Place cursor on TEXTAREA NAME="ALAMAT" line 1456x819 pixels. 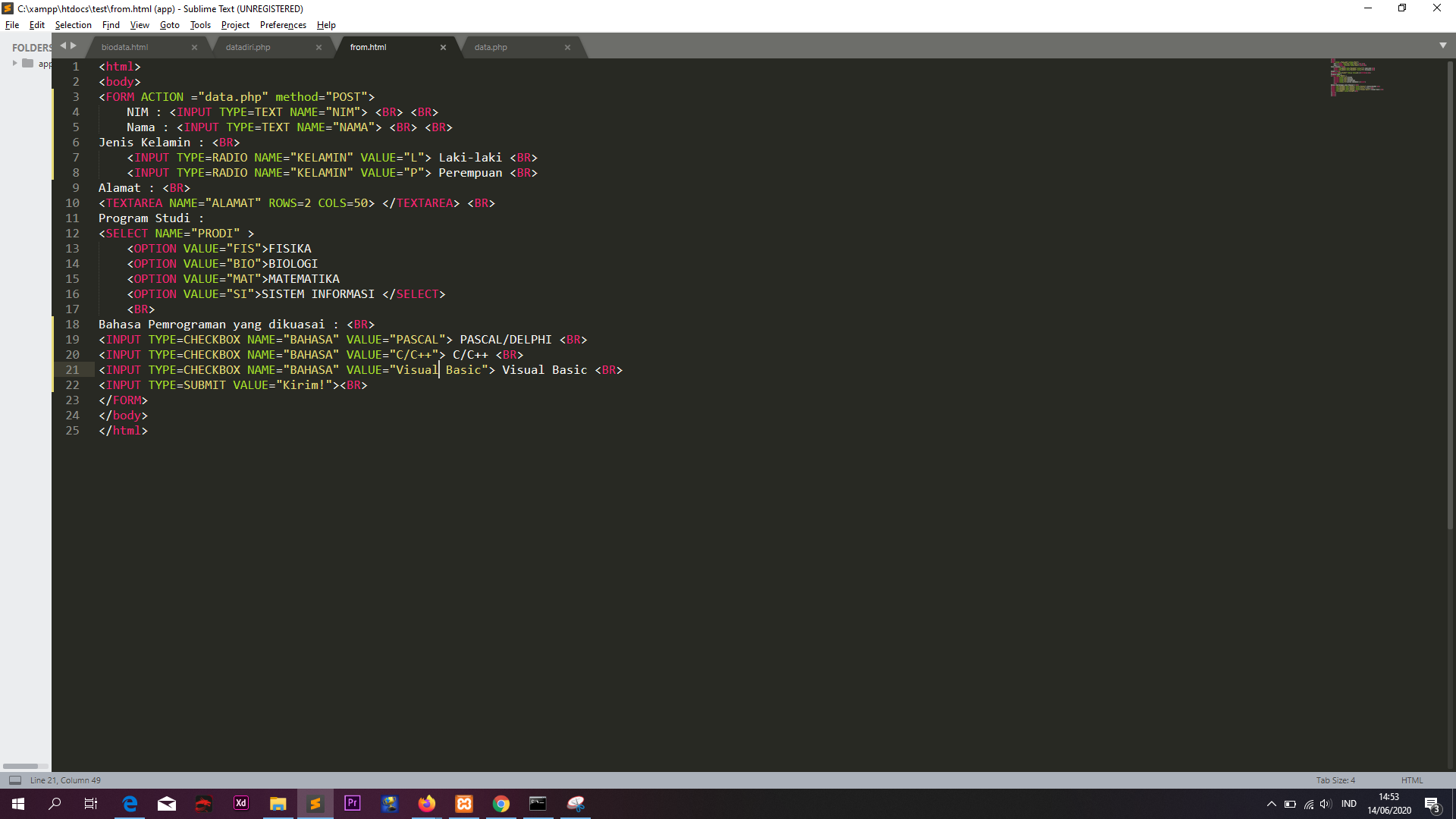297,203
